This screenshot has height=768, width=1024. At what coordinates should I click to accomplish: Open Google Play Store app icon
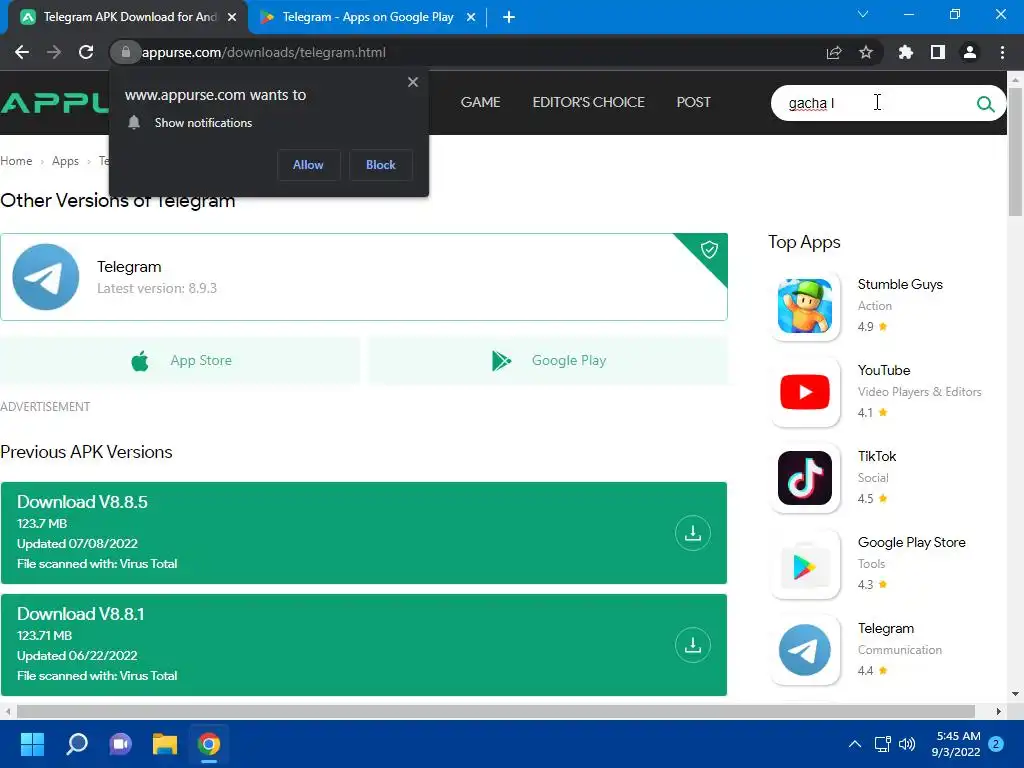(805, 564)
